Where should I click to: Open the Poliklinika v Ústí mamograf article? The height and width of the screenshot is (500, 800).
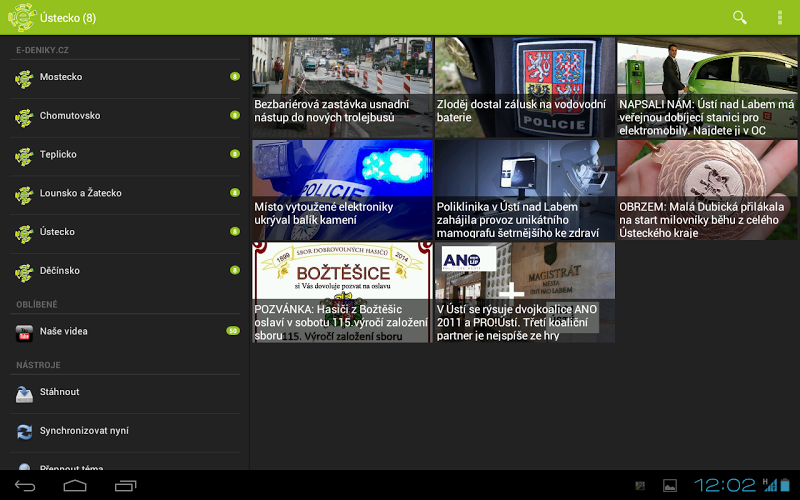click(x=524, y=190)
